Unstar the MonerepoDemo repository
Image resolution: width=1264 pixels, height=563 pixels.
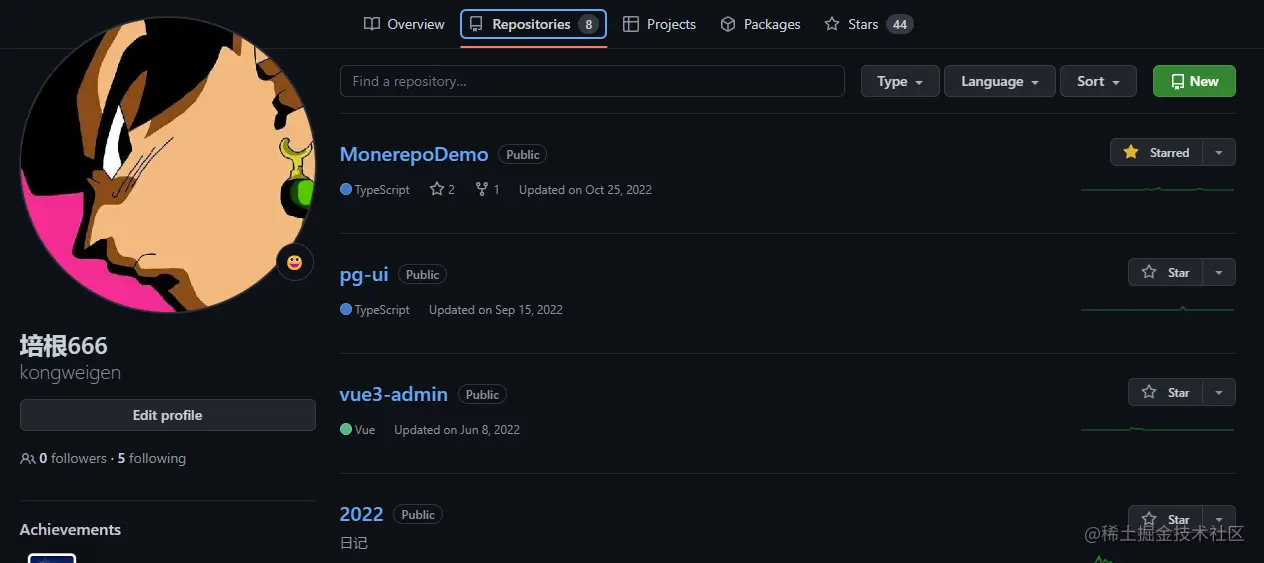[x=1156, y=152]
